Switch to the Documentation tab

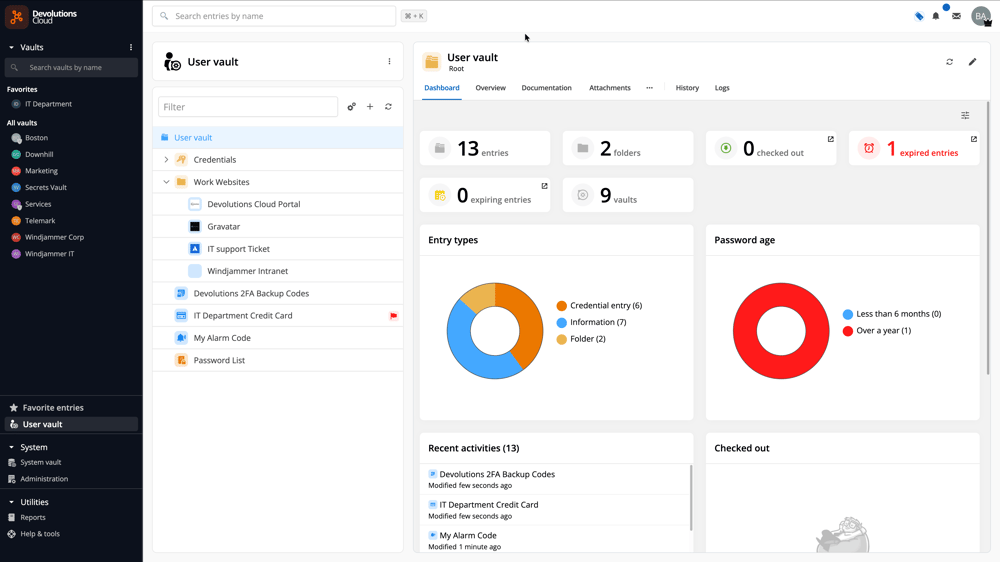click(x=547, y=88)
